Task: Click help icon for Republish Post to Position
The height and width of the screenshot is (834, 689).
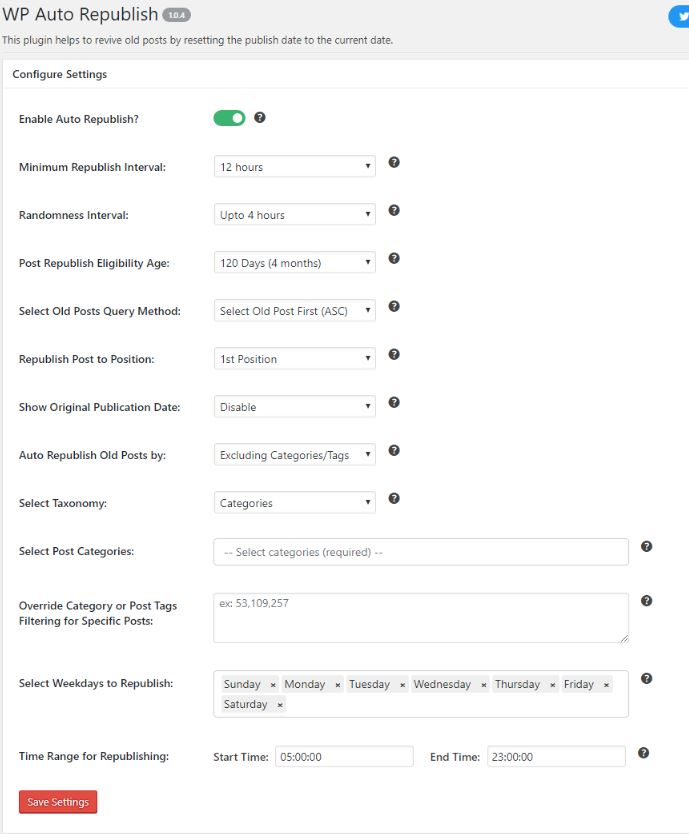Action: [x=394, y=354]
